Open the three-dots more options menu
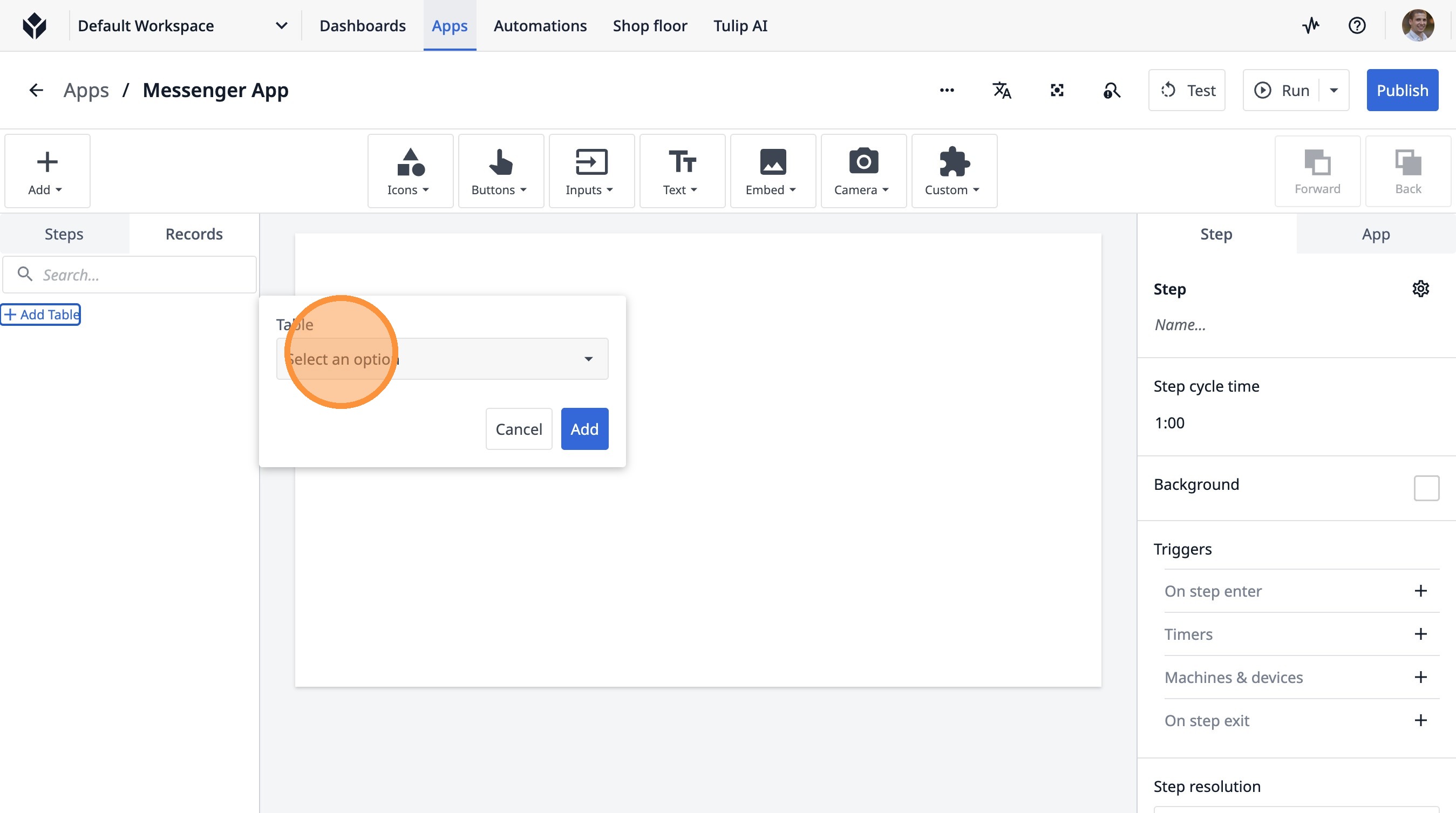The image size is (1456, 813). pyautogui.click(x=947, y=91)
